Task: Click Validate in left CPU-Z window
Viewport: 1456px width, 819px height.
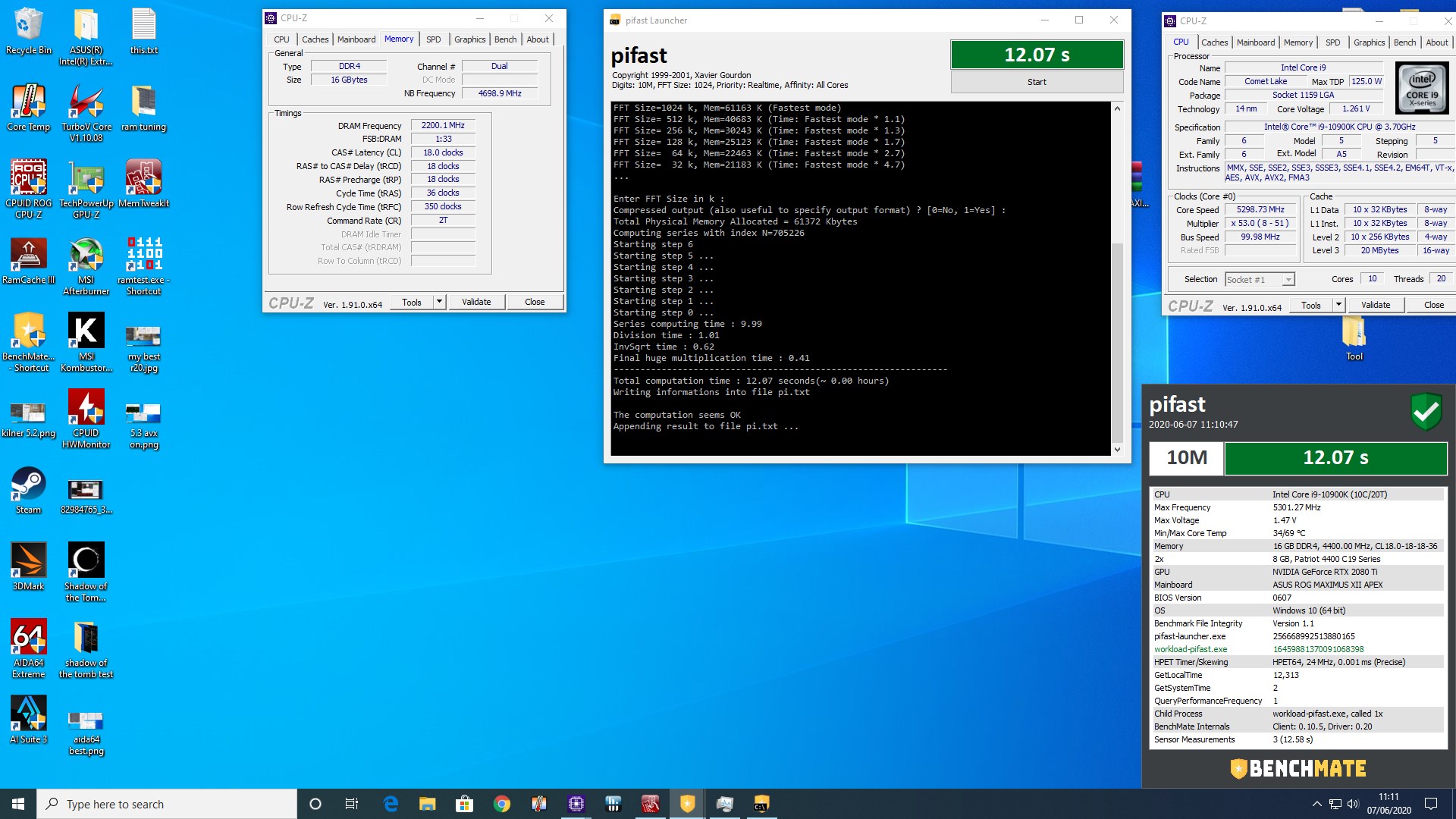Action: pos(476,302)
